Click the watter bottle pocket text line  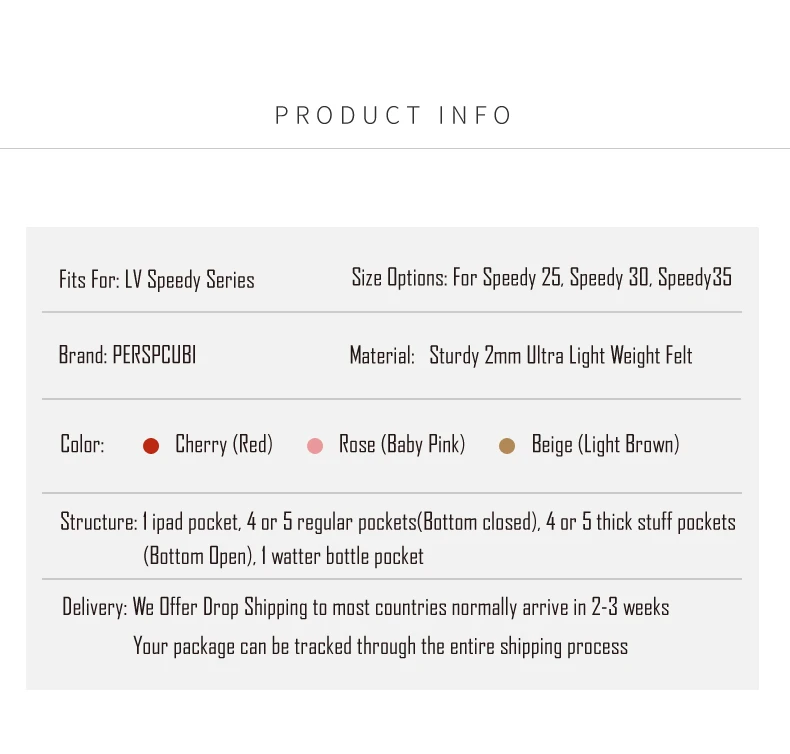coord(283,557)
